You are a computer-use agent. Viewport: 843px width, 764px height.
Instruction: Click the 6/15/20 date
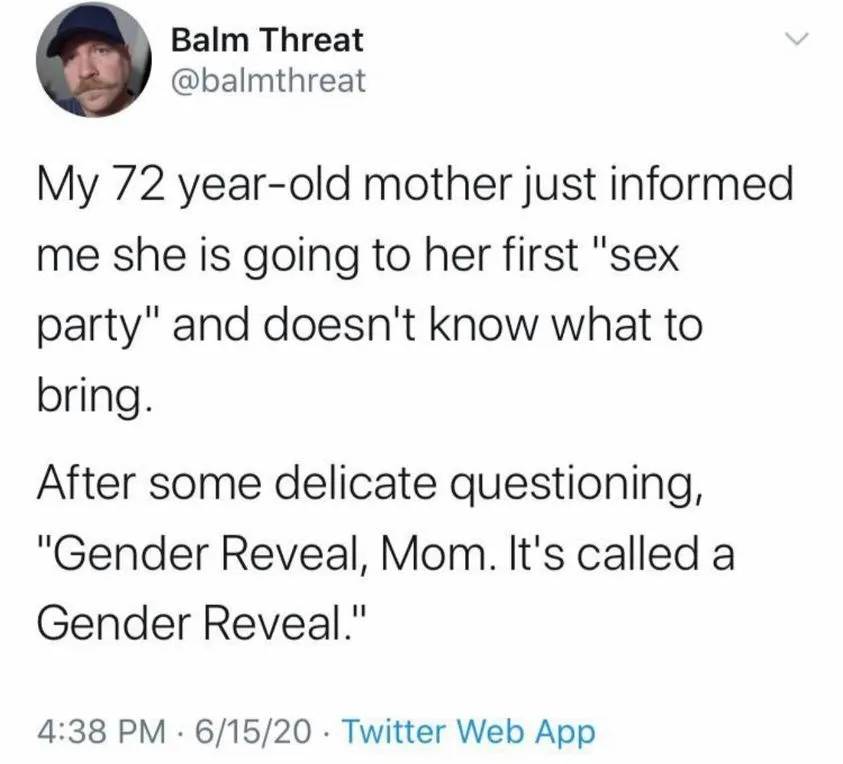click(x=253, y=731)
